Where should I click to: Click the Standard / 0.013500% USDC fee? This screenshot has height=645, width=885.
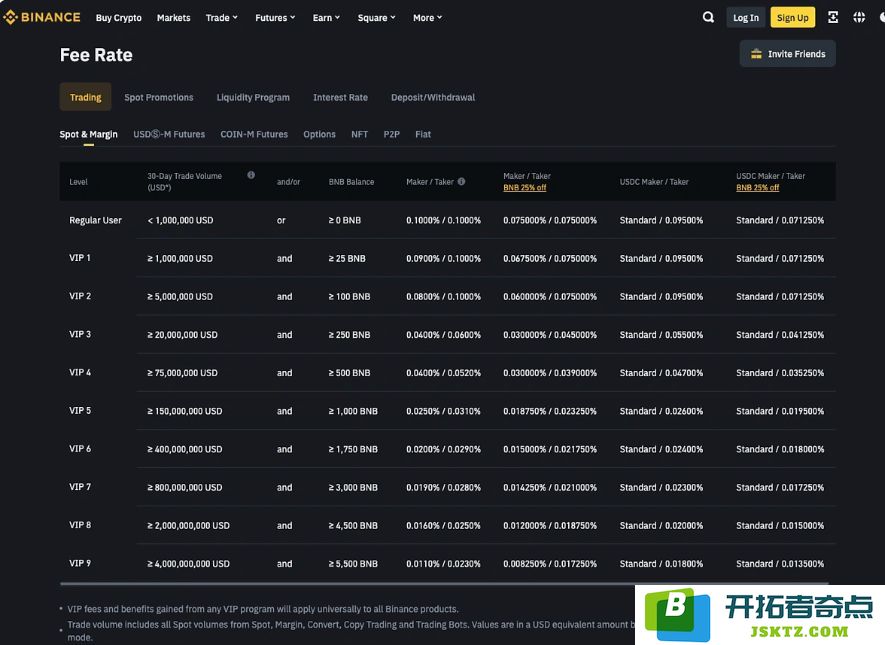tap(780, 563)
